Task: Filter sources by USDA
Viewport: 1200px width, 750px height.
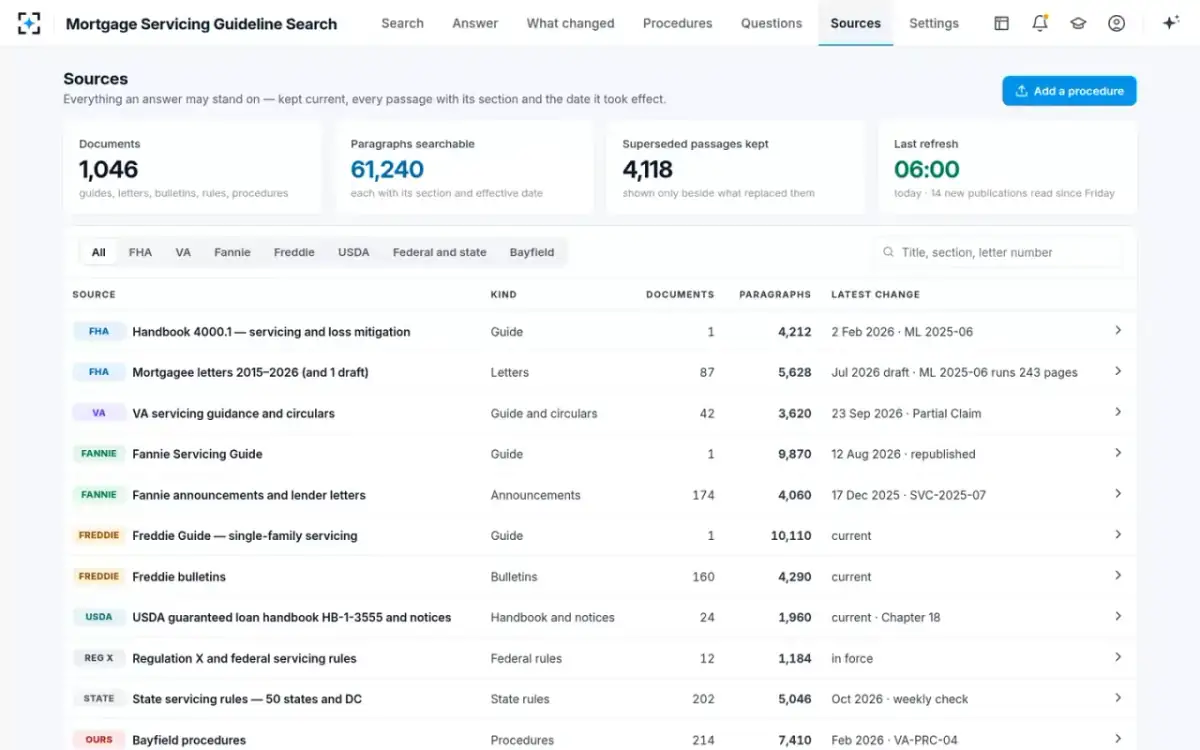Action: tap(353, 252)
